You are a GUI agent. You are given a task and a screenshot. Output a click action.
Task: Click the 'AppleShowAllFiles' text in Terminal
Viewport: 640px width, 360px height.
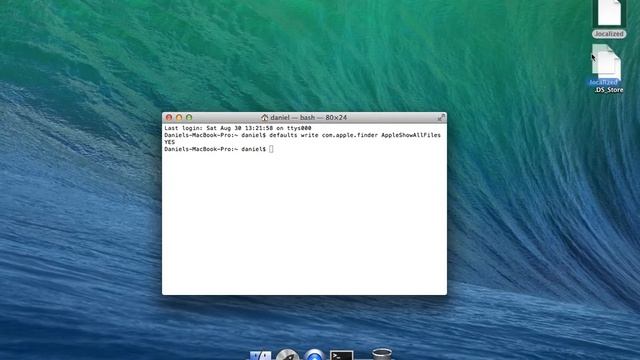click(411, 135)
